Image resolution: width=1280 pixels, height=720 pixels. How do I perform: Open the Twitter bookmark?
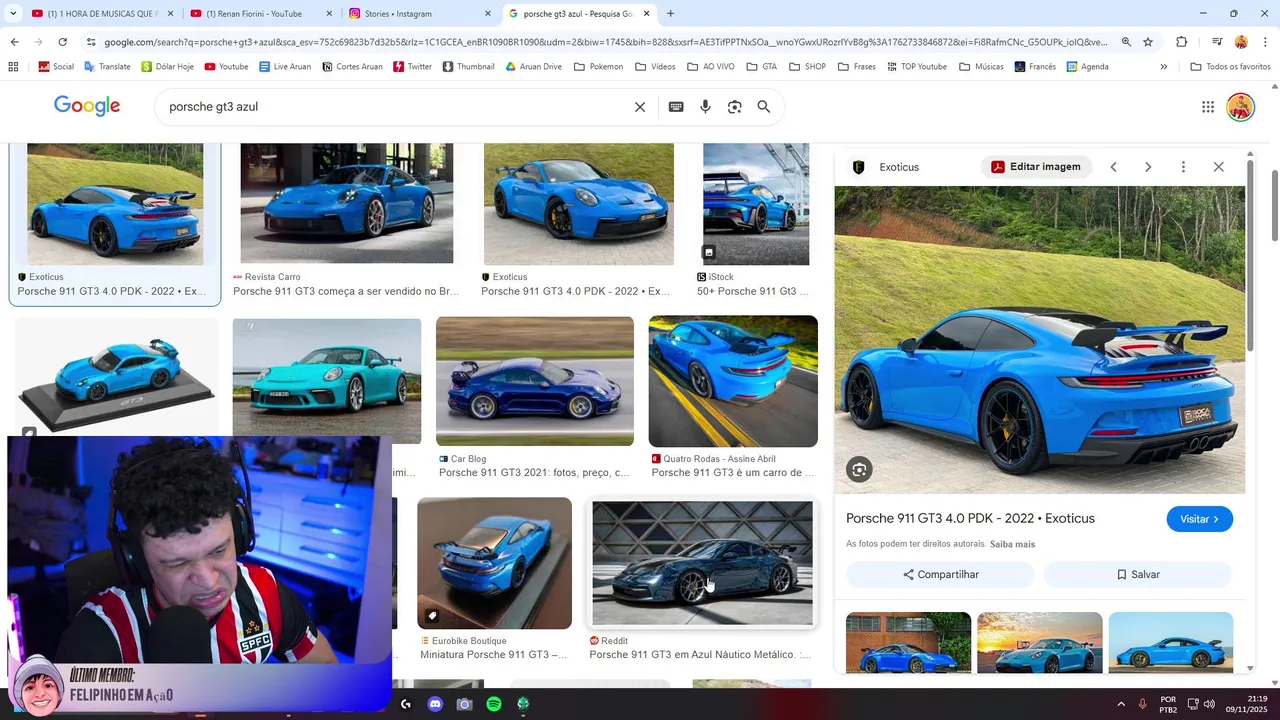coord(412,67)
